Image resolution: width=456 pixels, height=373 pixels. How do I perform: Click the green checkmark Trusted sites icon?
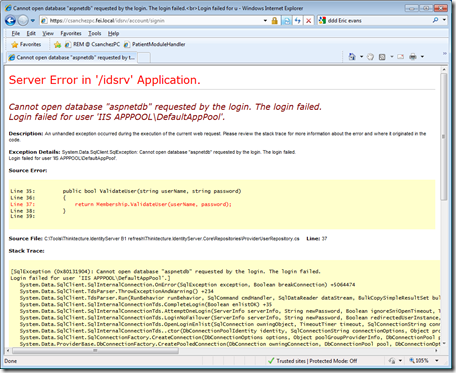pos(271,361)
